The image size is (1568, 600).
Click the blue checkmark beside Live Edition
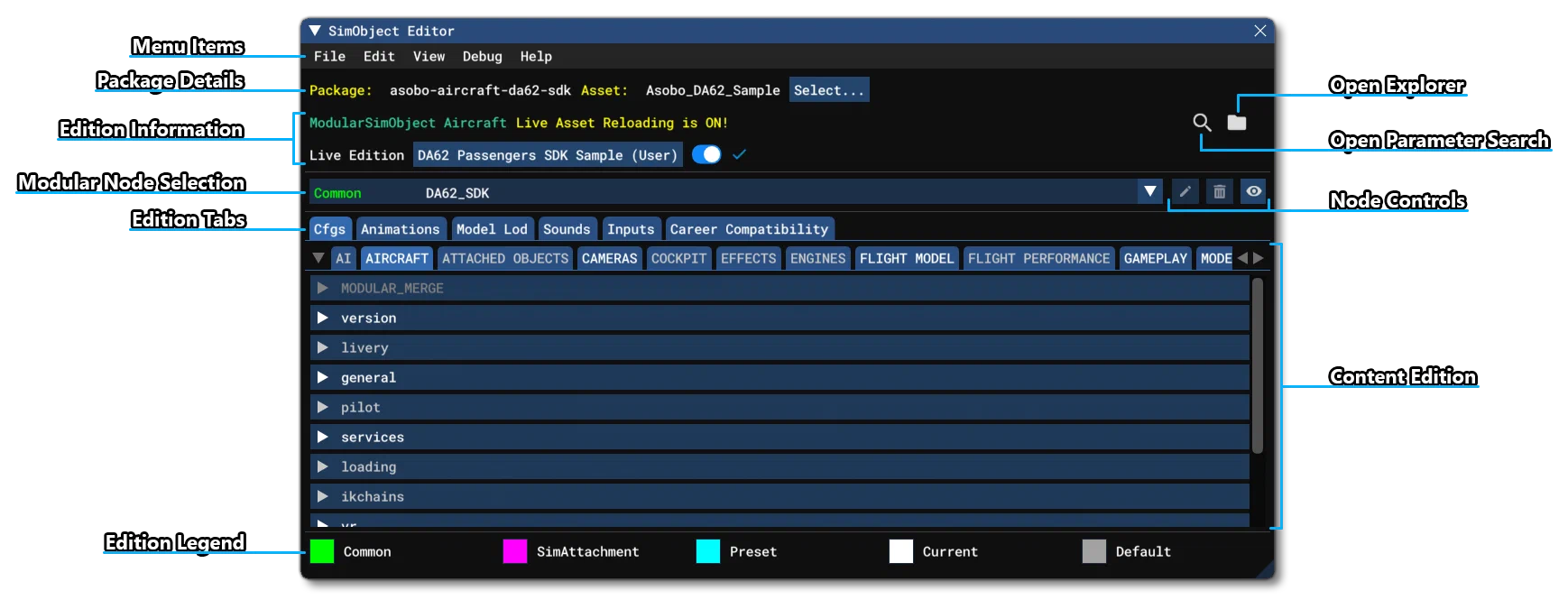[x=739, y=154]
